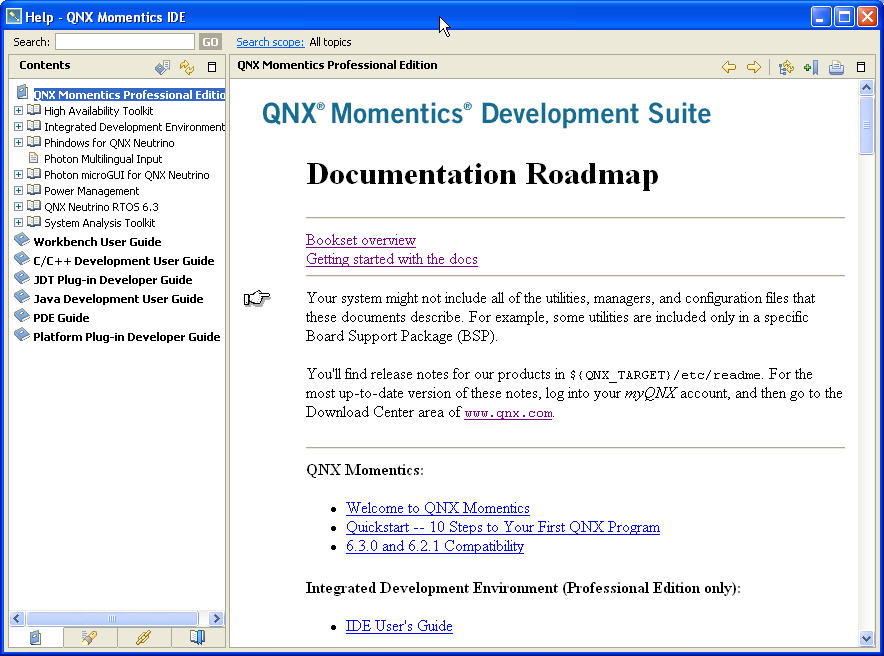Click the Bookmark Document icon
This screenshot has width=884, height=656.
tap(811, 67)
